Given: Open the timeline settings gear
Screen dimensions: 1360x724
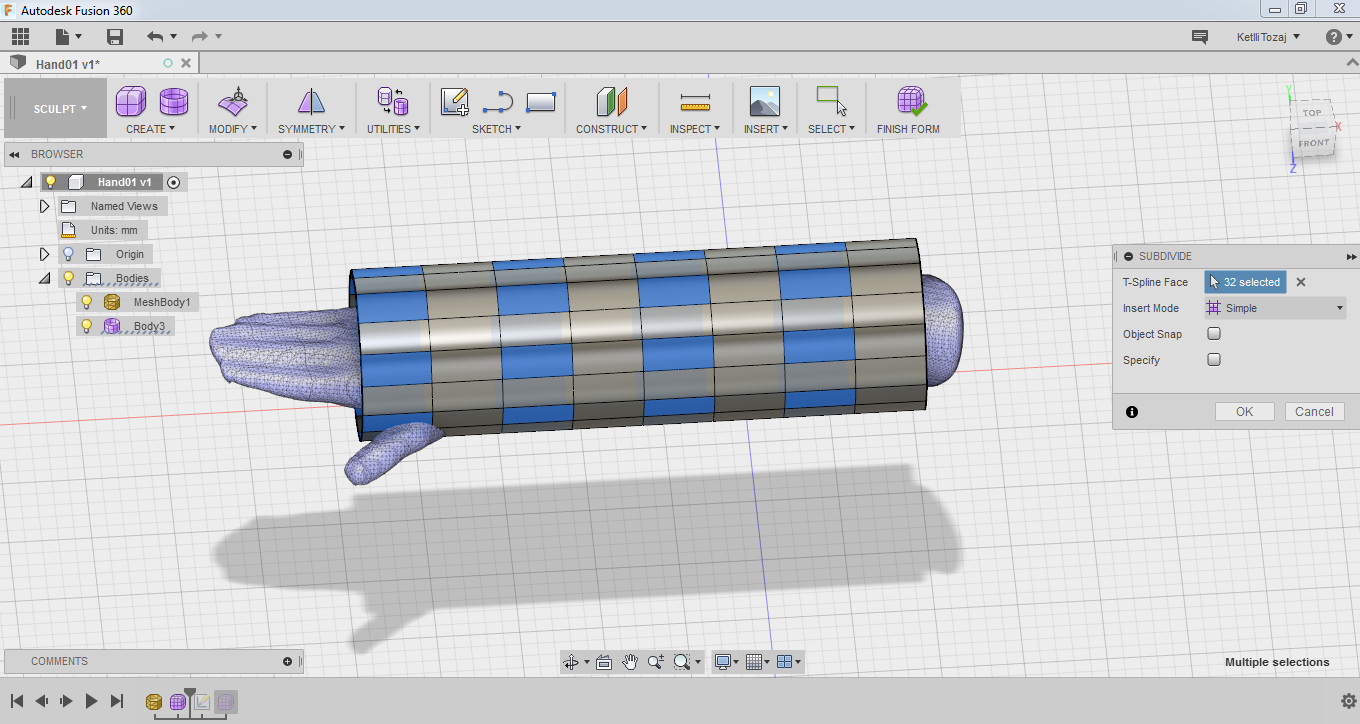Looking at the screenshot, I should pyautogui.click(x=1348, y=701).
